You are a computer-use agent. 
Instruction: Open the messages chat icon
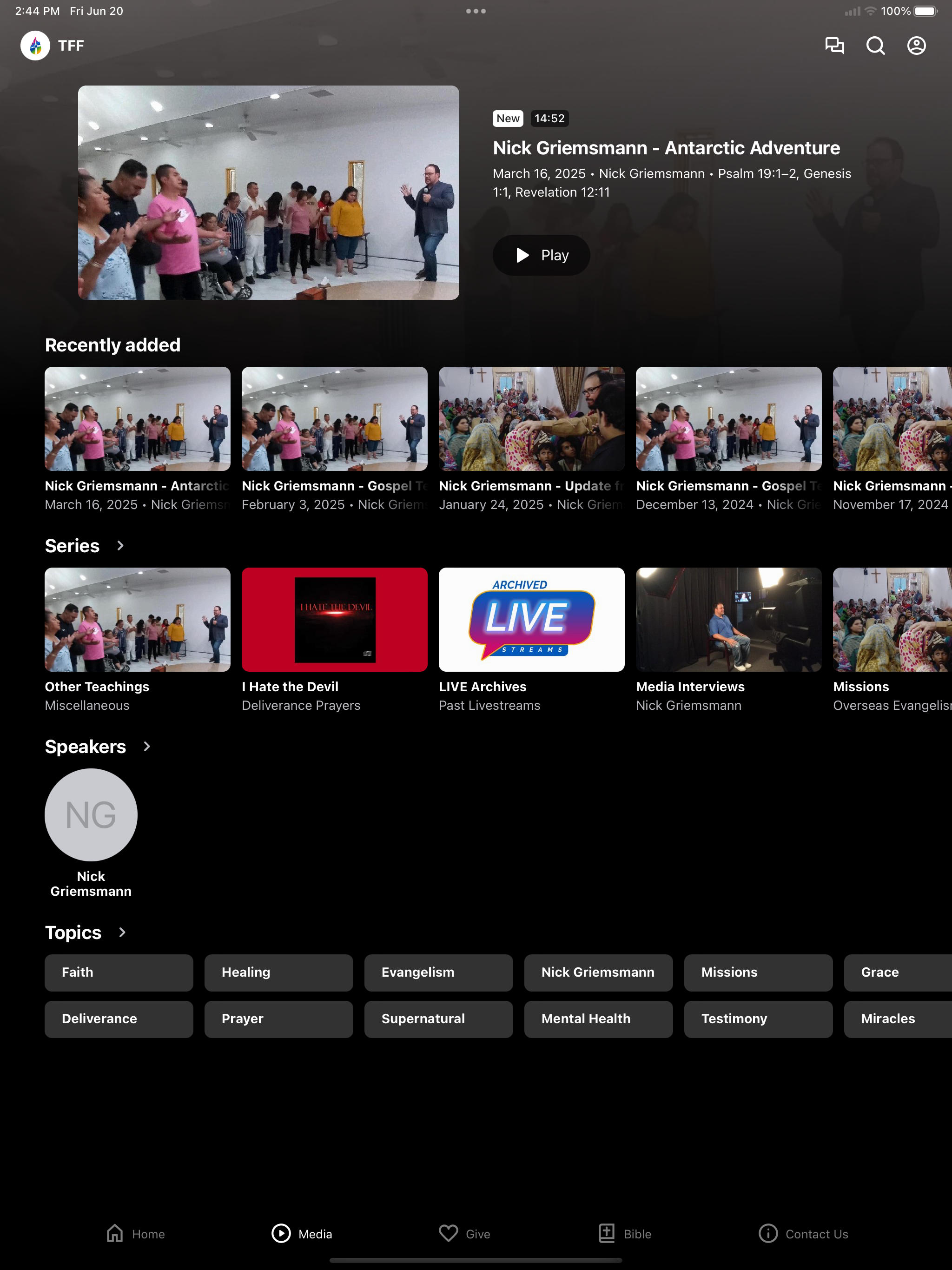(834, 46)
